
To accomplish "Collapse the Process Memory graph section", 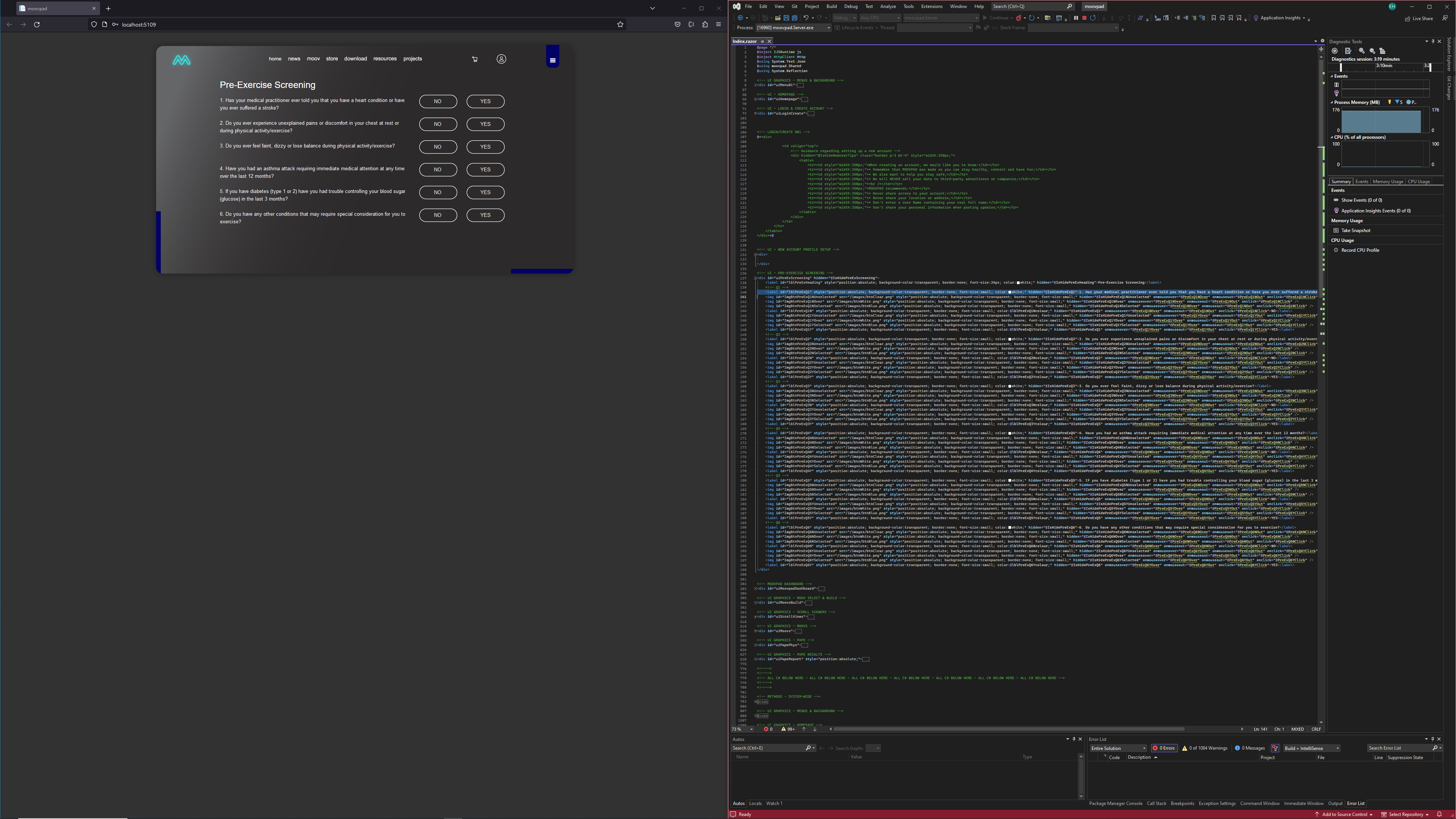I will click(1332, 102).
